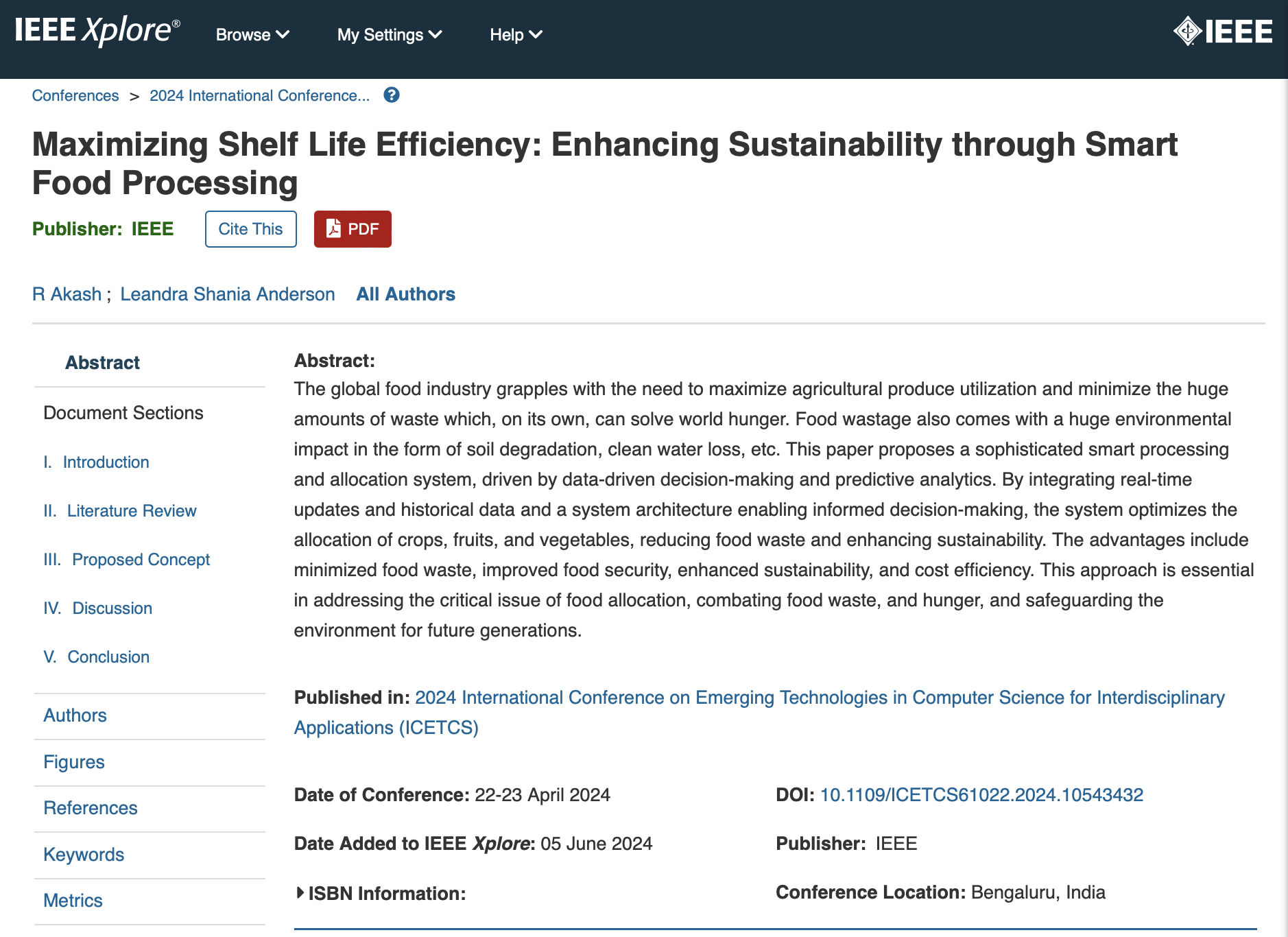Navigate to the Conferences breadcrumb

coord(75,95)
